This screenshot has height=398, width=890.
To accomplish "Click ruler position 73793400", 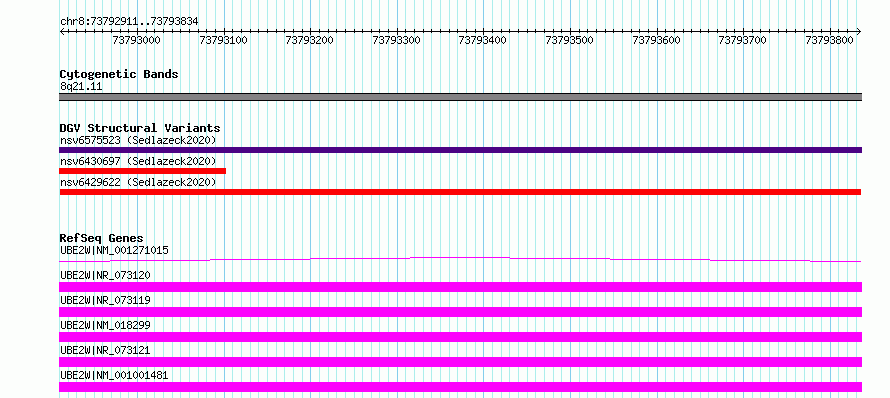I will (x=483, y=40).
